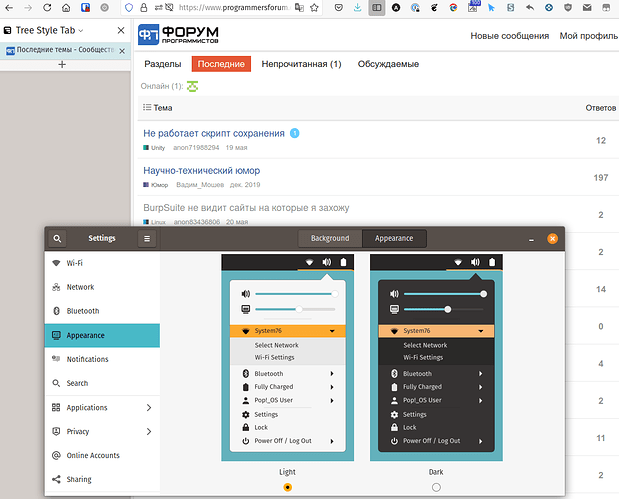Click reply count 197
Screen dimensions: 619x499
[600, 178]
